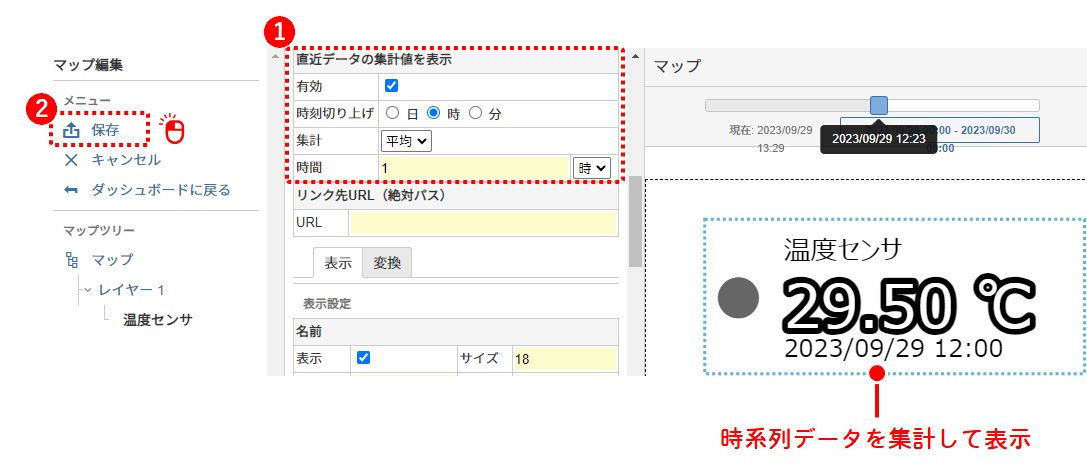Open マップ in the map tree
The height and width of the screenshot is (466, 1087).
112,260
